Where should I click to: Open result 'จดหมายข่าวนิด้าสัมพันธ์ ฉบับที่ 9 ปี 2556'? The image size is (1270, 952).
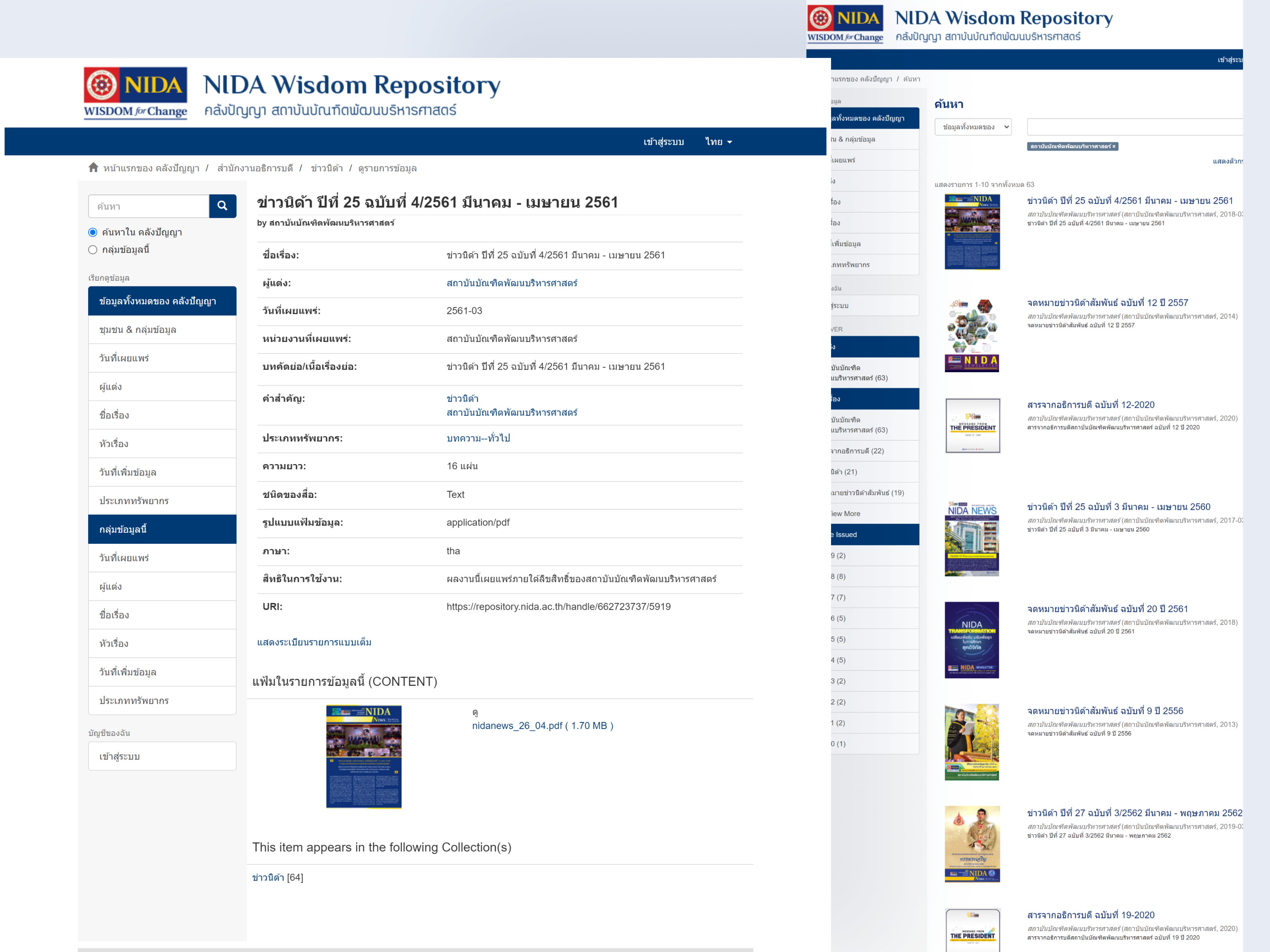pos(1105,711)
